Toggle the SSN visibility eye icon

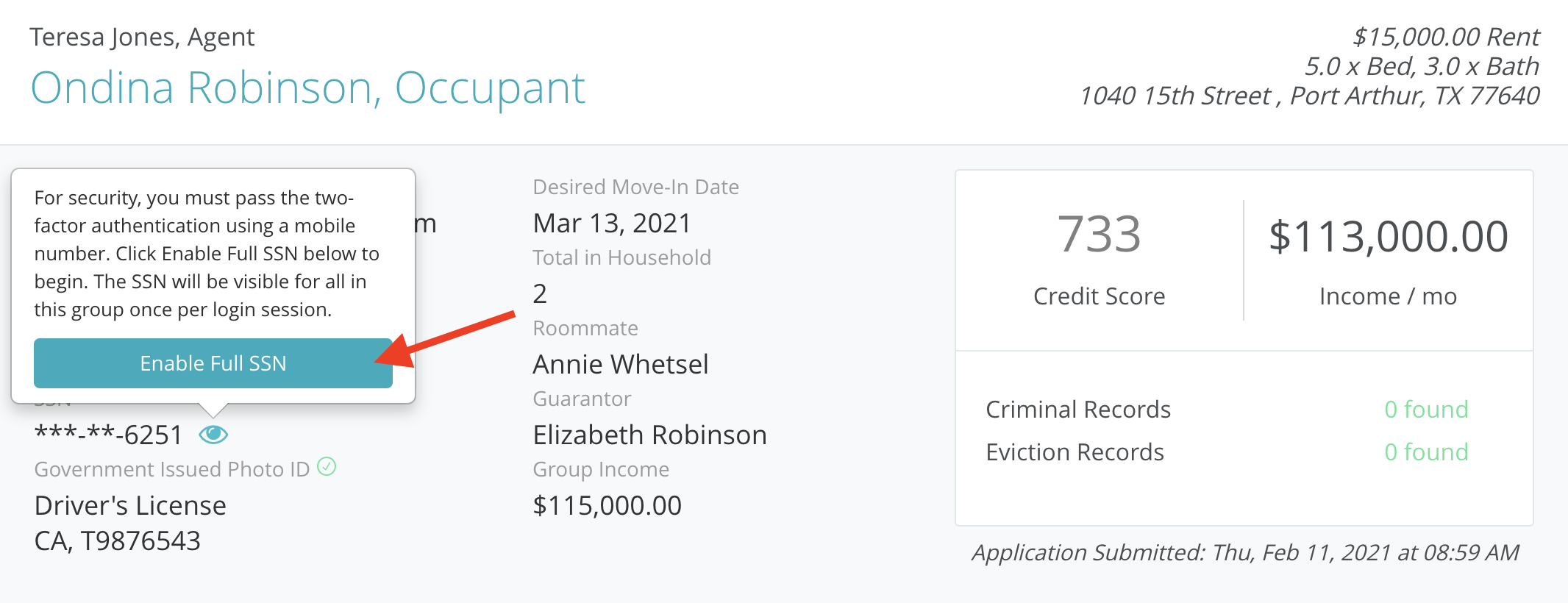pos(213,435)
